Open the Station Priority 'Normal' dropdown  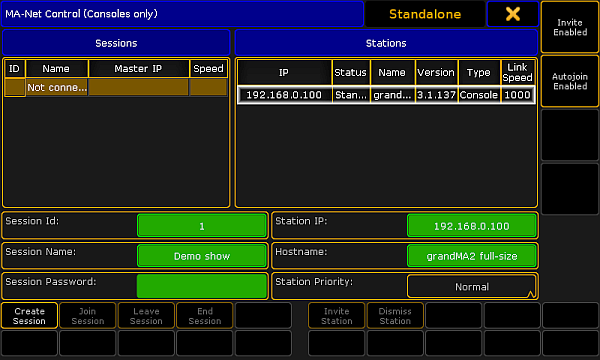point(471,287)
